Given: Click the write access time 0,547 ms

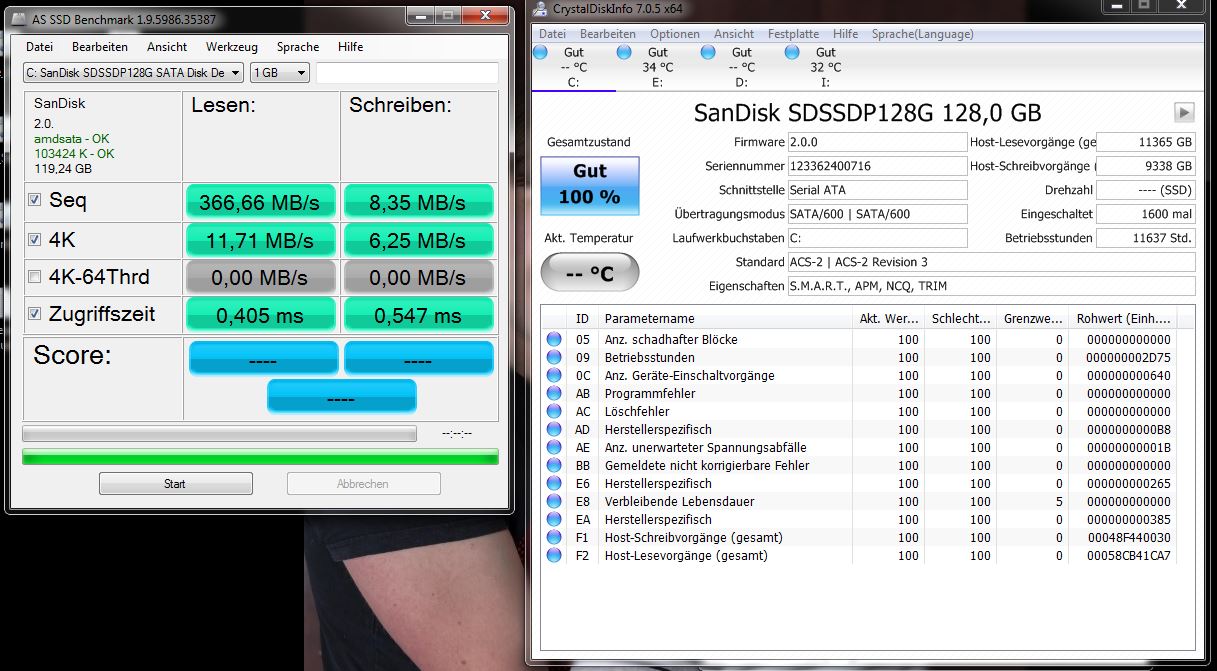Looking at the screenshot, I should tap(418, 315).
